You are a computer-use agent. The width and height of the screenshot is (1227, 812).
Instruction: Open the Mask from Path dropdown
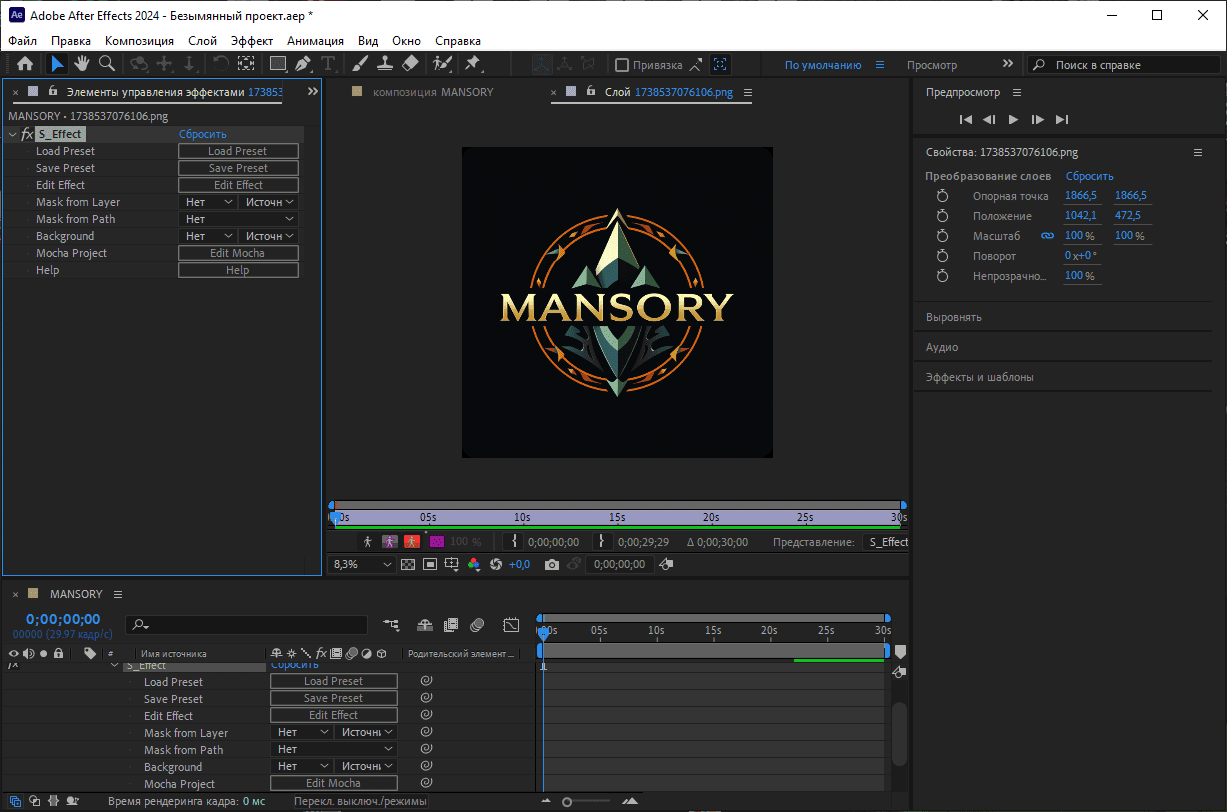tap(239, 219)
